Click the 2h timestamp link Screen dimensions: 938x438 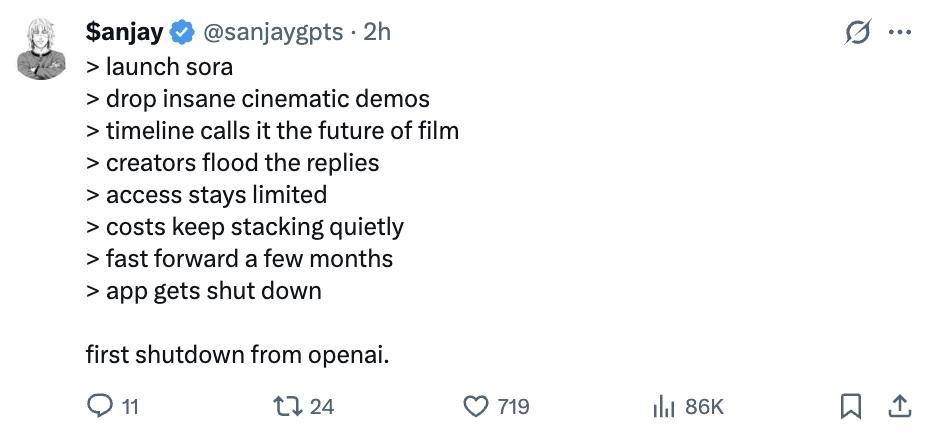pos(377,32)
